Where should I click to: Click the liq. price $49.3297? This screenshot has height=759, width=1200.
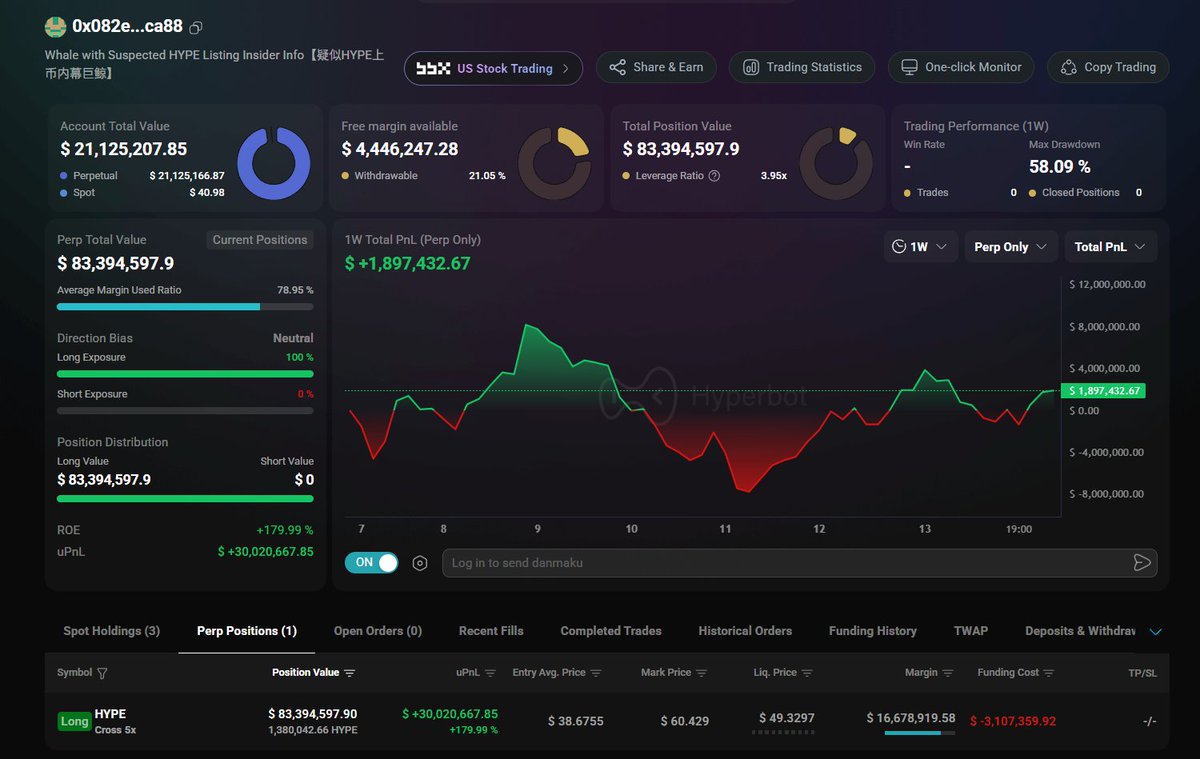click(787, 718)
